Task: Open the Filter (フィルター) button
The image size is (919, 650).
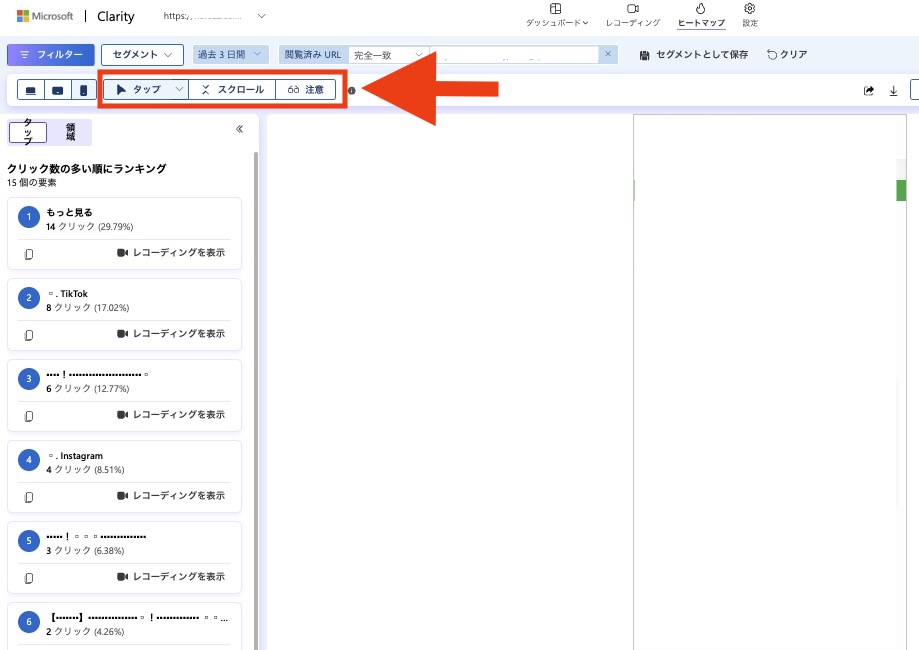Action: click(x=50, y=55)
